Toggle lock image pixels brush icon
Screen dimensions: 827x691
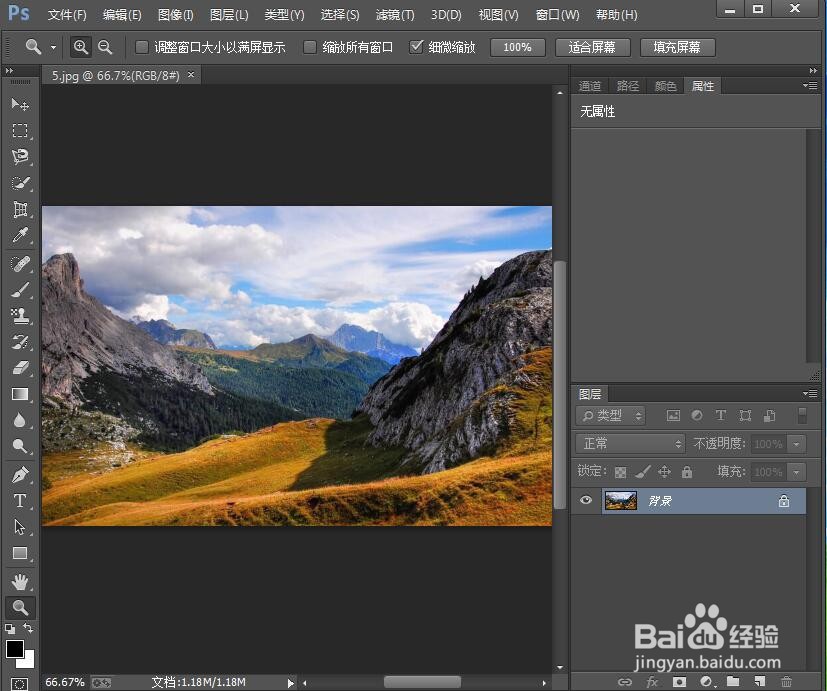click(642, 472)
